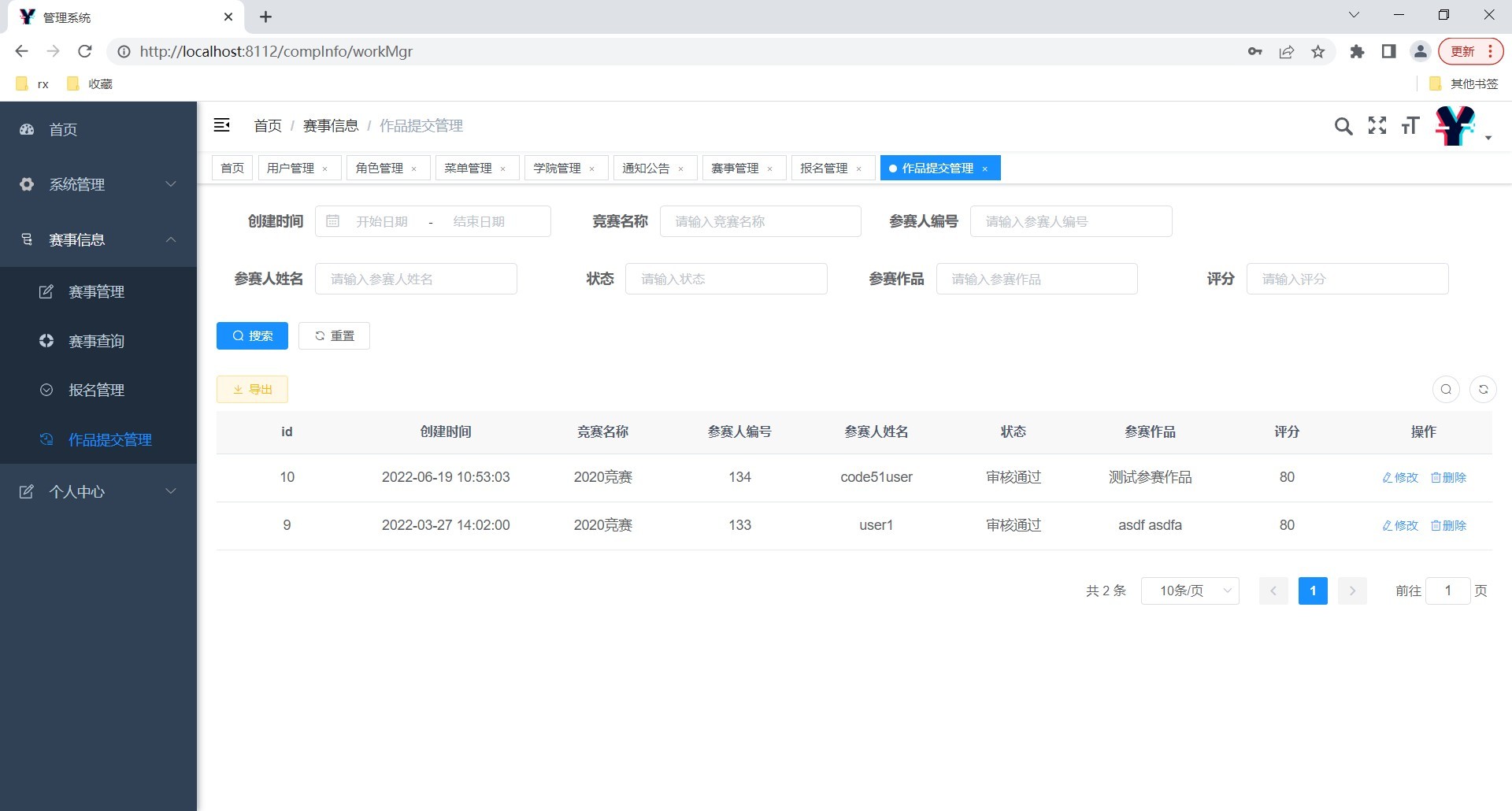
Task: Click 修改 for the code51user row
Action: tap(1400, 477)
